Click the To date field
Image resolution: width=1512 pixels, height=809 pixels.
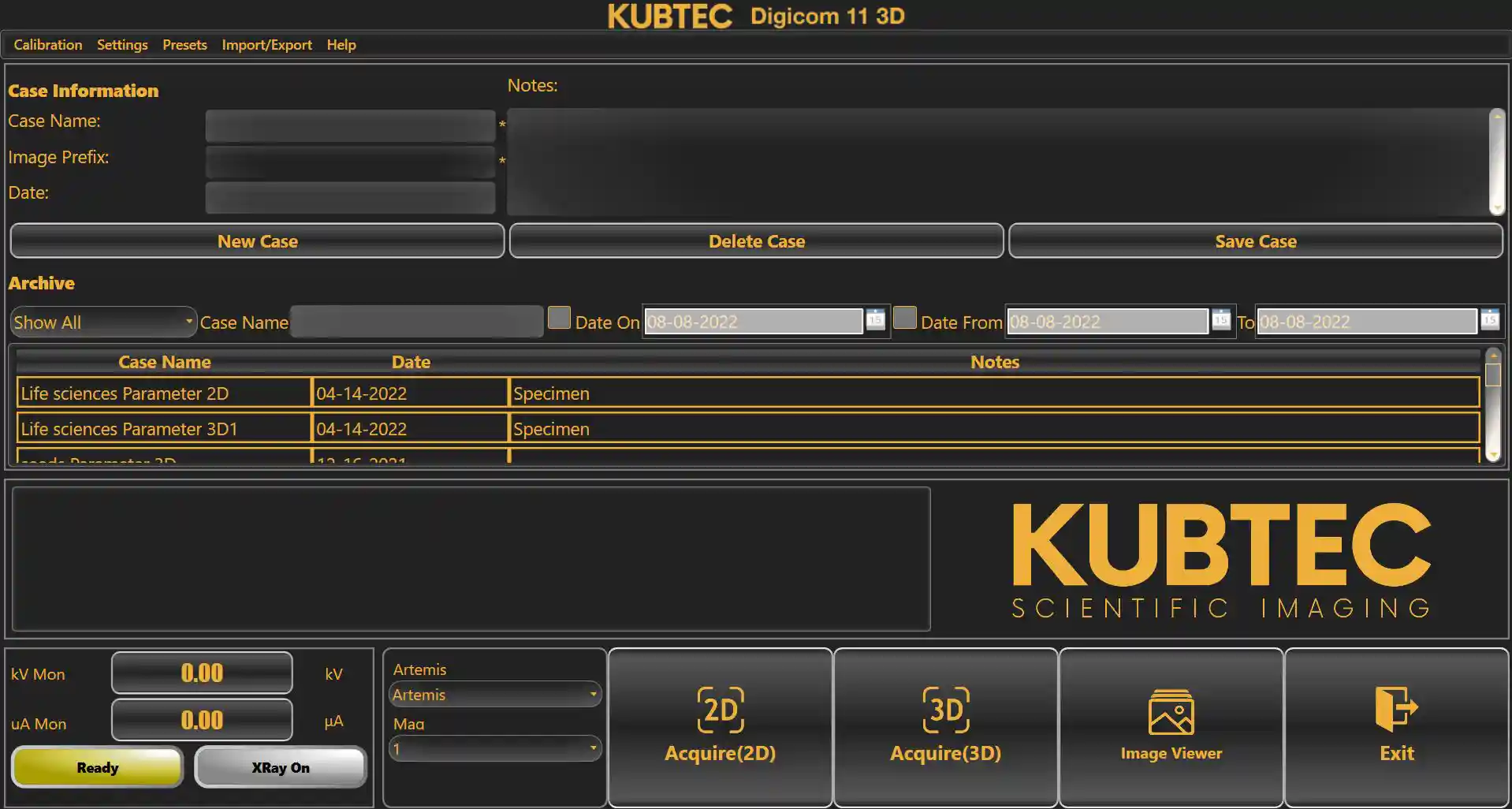1366,322
